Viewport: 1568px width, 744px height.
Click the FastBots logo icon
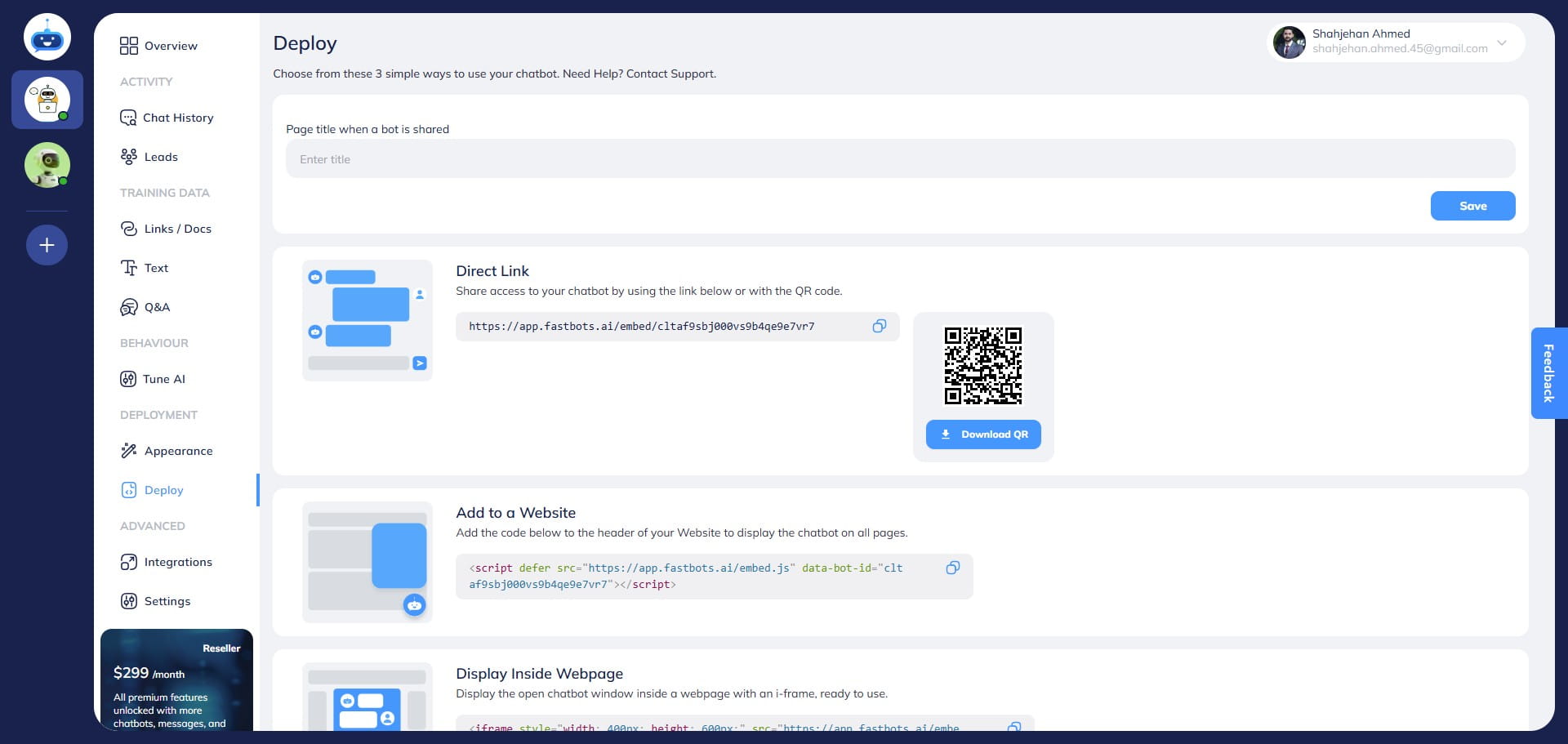point(47,38)
